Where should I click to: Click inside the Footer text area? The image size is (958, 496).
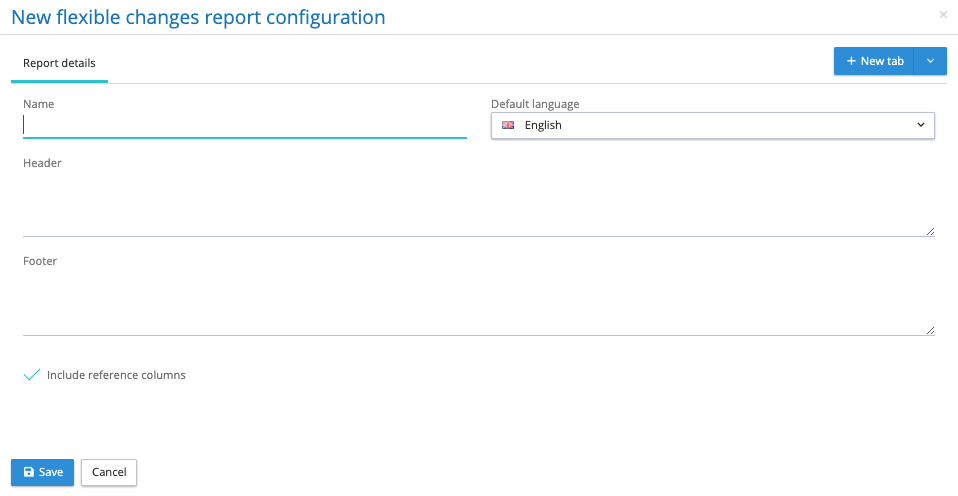point(478,303)
